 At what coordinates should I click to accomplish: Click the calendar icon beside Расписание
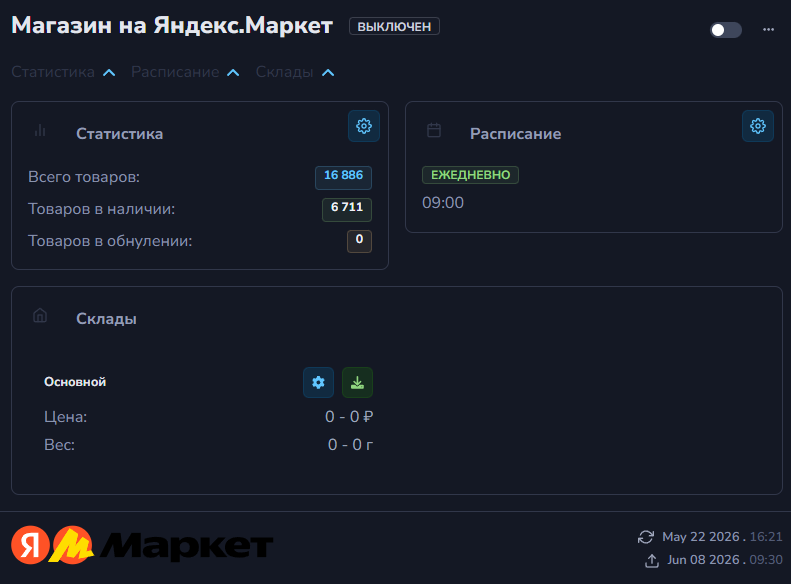pos(434,131)
